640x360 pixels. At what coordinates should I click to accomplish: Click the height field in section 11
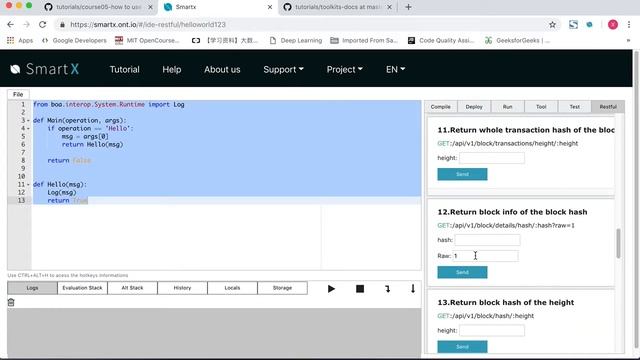click(x=492, y=158)
